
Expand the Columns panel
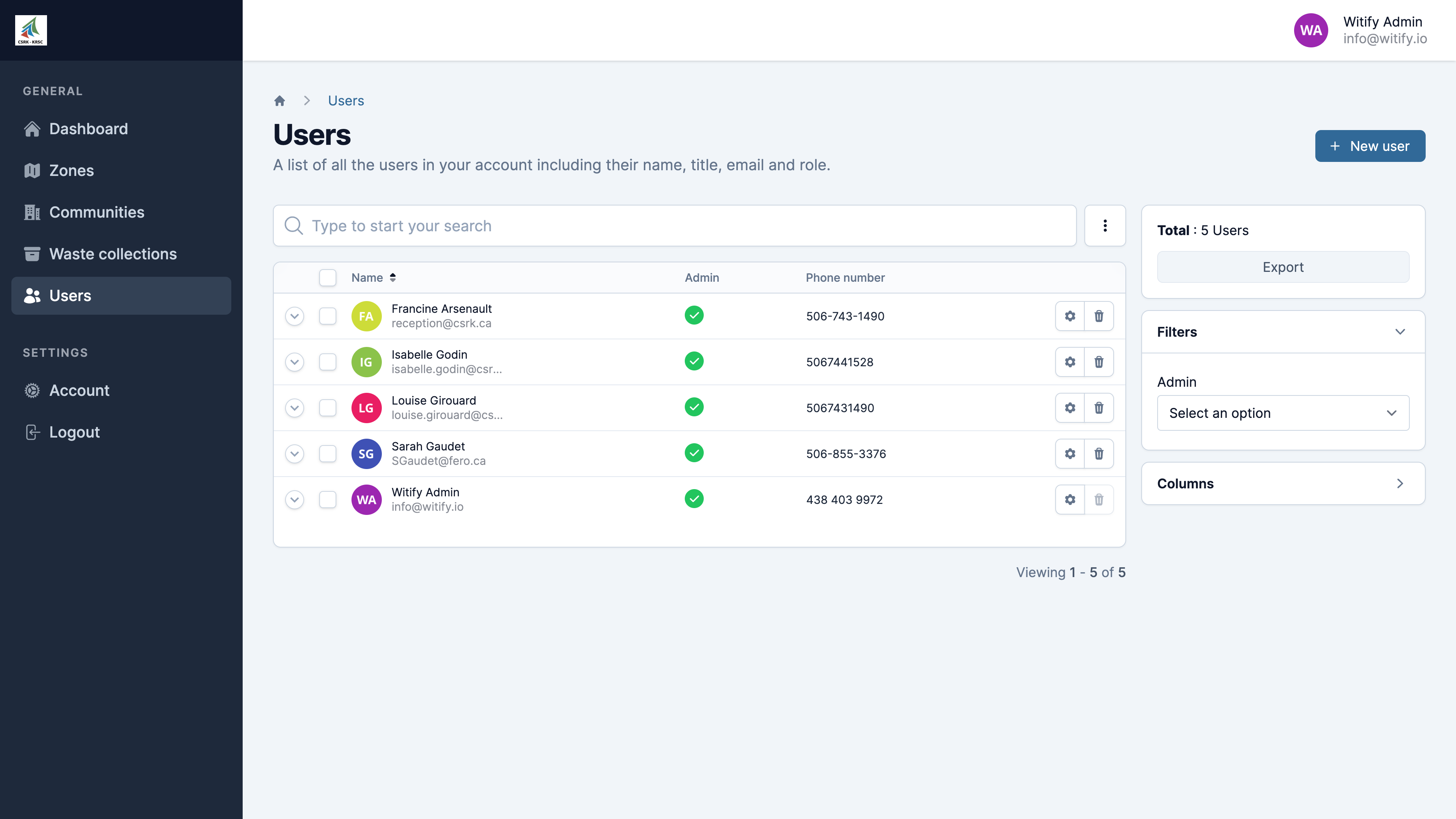coord(1399,483)
